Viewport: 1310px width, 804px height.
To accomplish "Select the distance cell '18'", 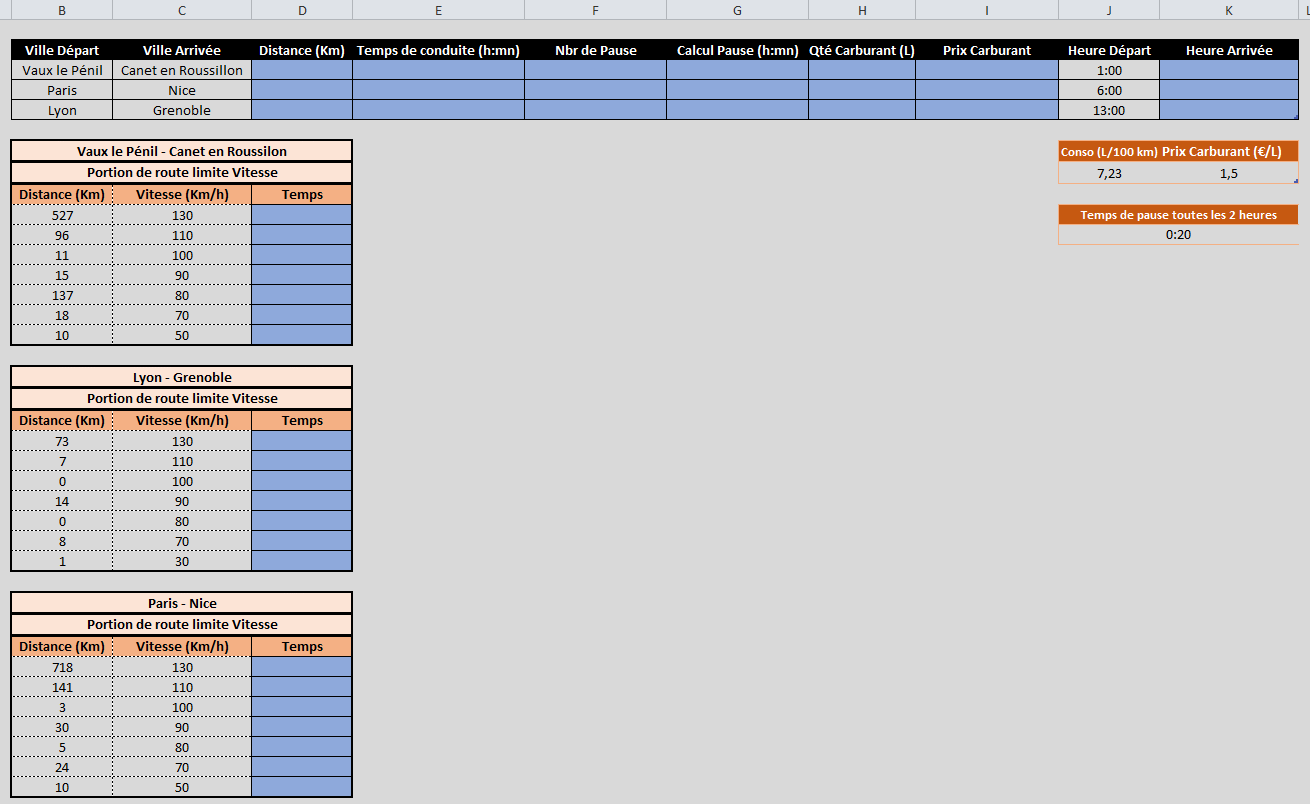I will coord(62,315).
